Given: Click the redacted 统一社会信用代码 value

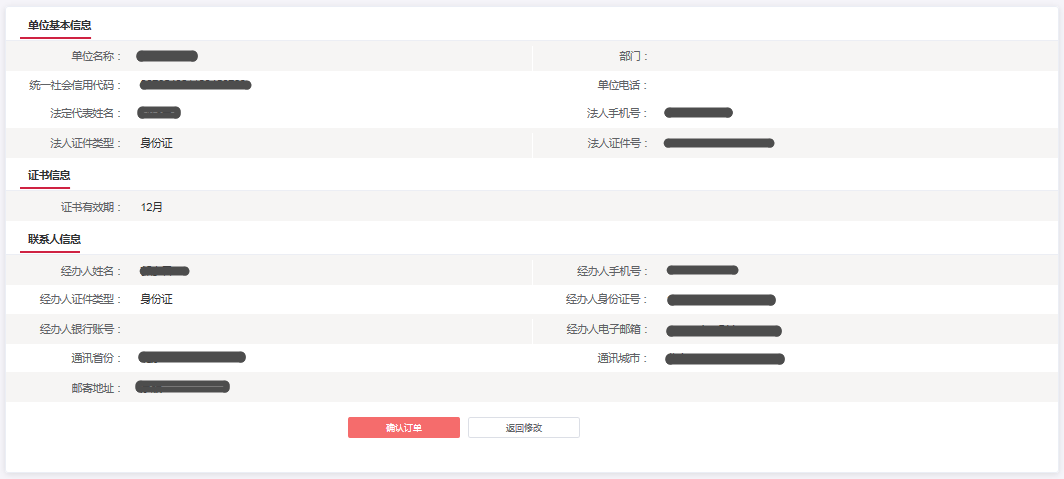Looking at the screenshot, I should click(195, 85).
